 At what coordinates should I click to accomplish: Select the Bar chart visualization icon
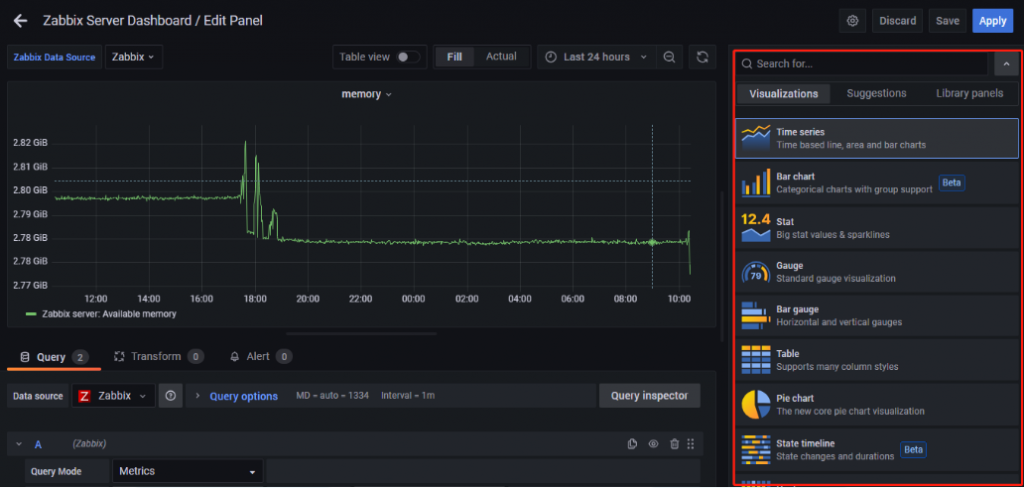[756, 182]
